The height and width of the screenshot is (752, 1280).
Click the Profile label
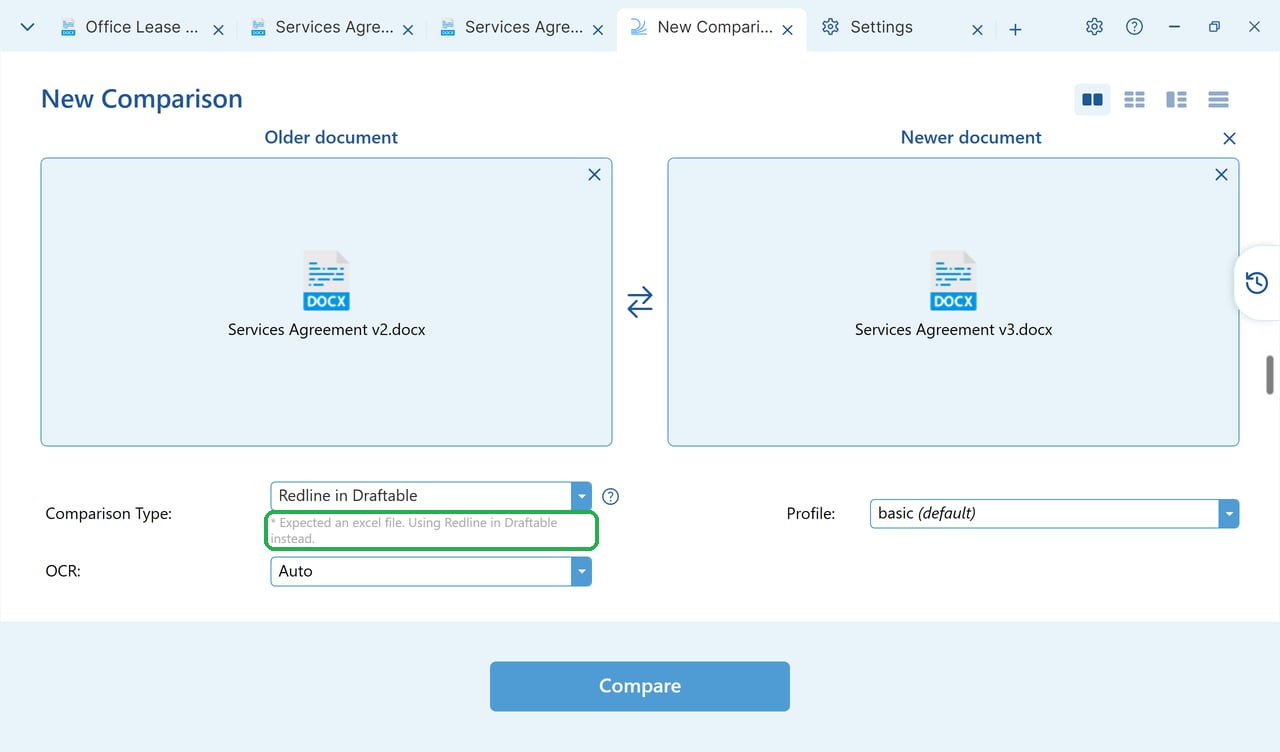tap(811, 514)
